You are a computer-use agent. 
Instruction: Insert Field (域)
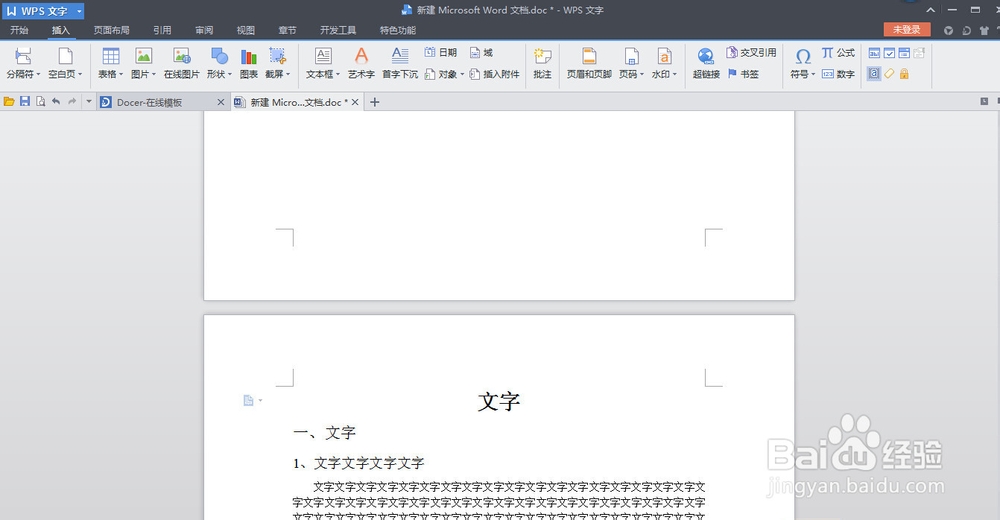tap(482, 52)
